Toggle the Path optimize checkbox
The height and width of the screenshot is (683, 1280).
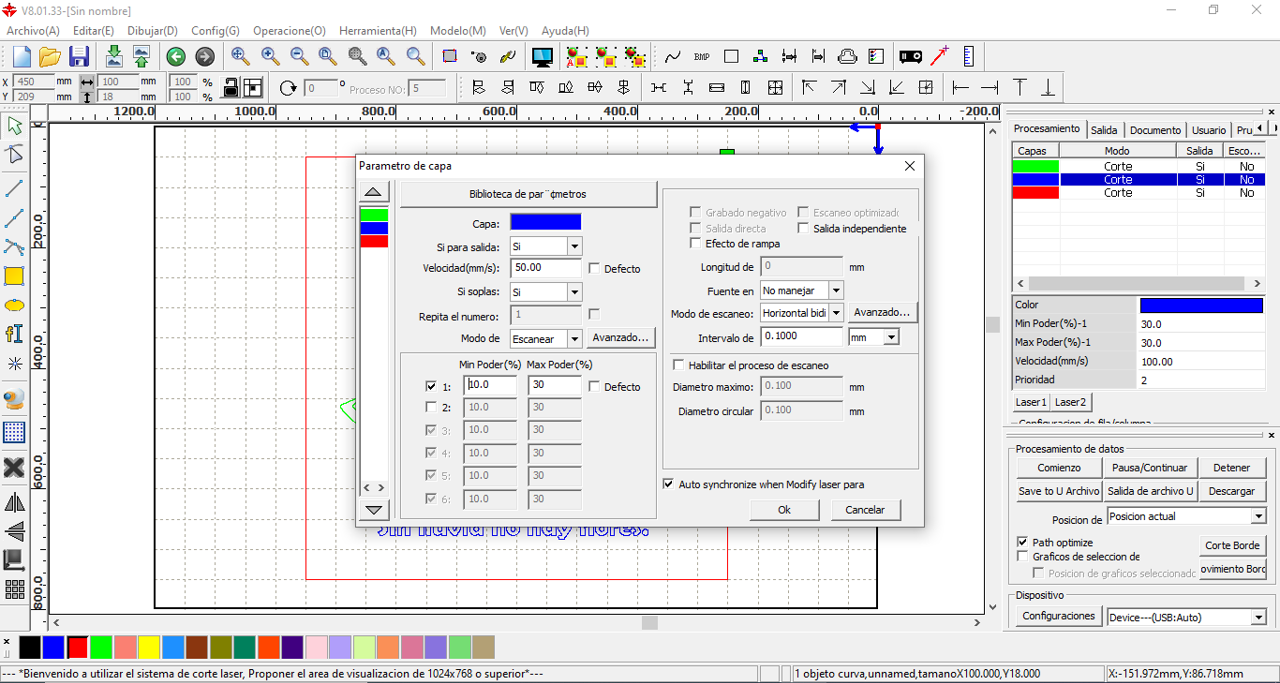click(x=1022, y=542)
